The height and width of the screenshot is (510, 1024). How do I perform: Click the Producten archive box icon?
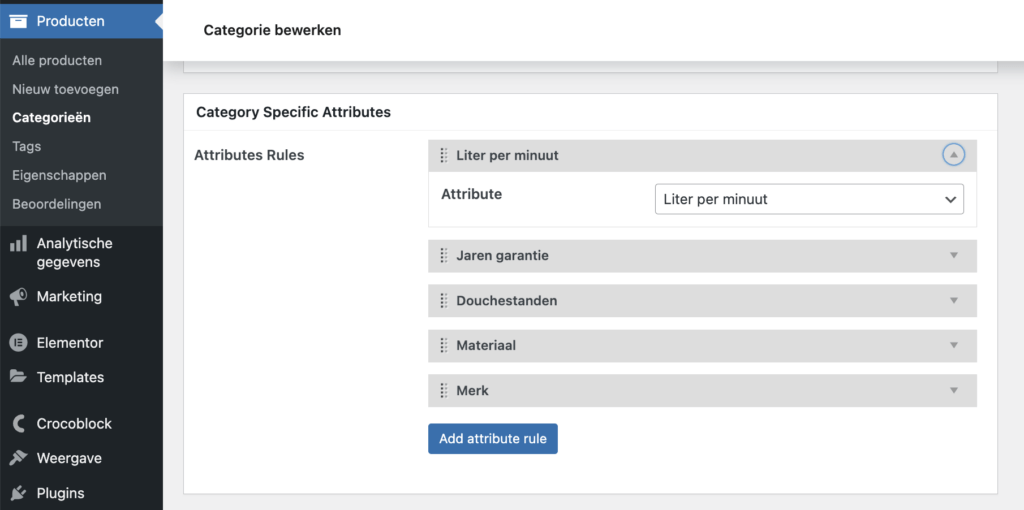[x=18, y=22]
